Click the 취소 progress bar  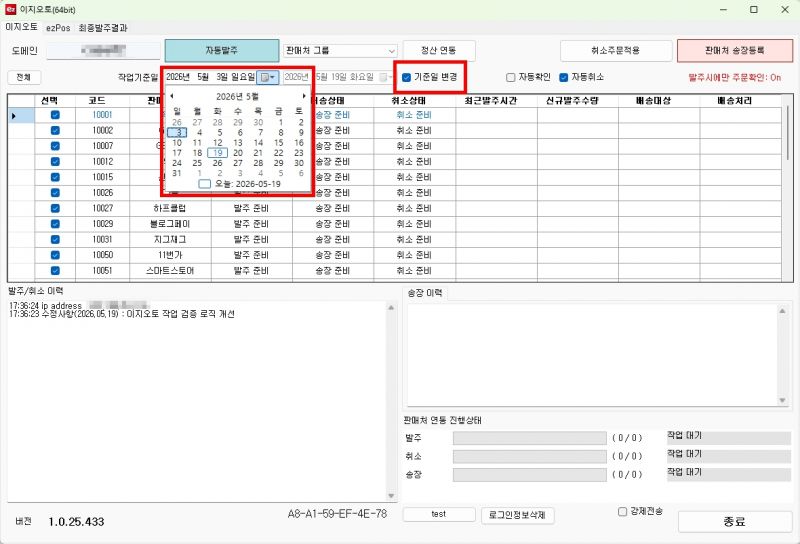530,456
